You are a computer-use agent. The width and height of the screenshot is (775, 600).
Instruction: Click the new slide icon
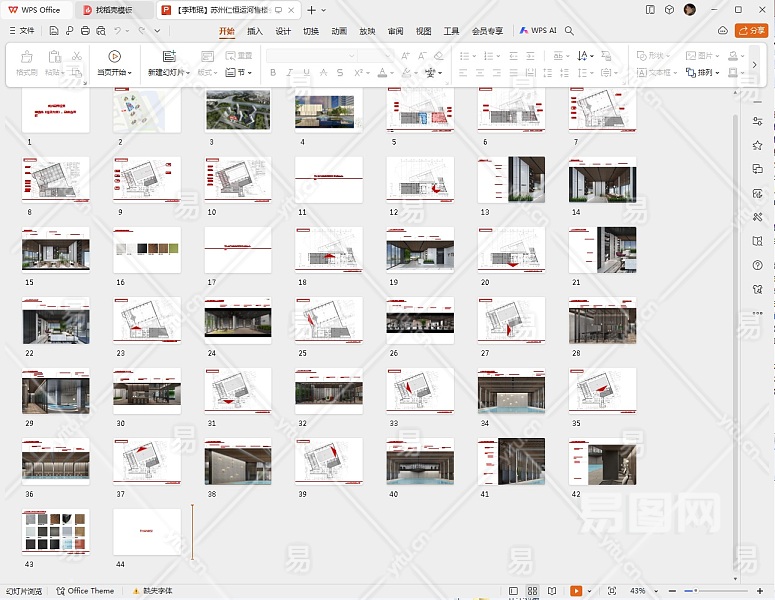click(x=169, y=57)
